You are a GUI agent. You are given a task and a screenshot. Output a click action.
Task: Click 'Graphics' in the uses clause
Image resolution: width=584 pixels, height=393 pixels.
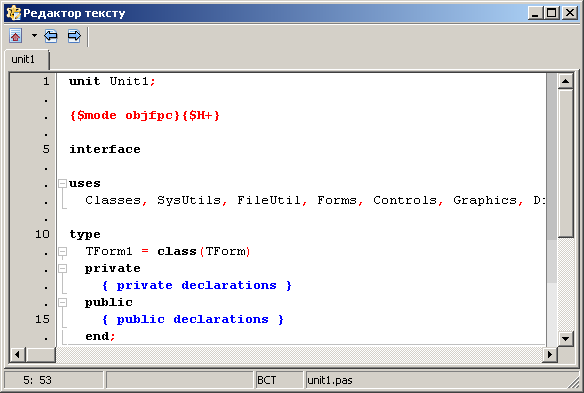[x=485, y=200]
